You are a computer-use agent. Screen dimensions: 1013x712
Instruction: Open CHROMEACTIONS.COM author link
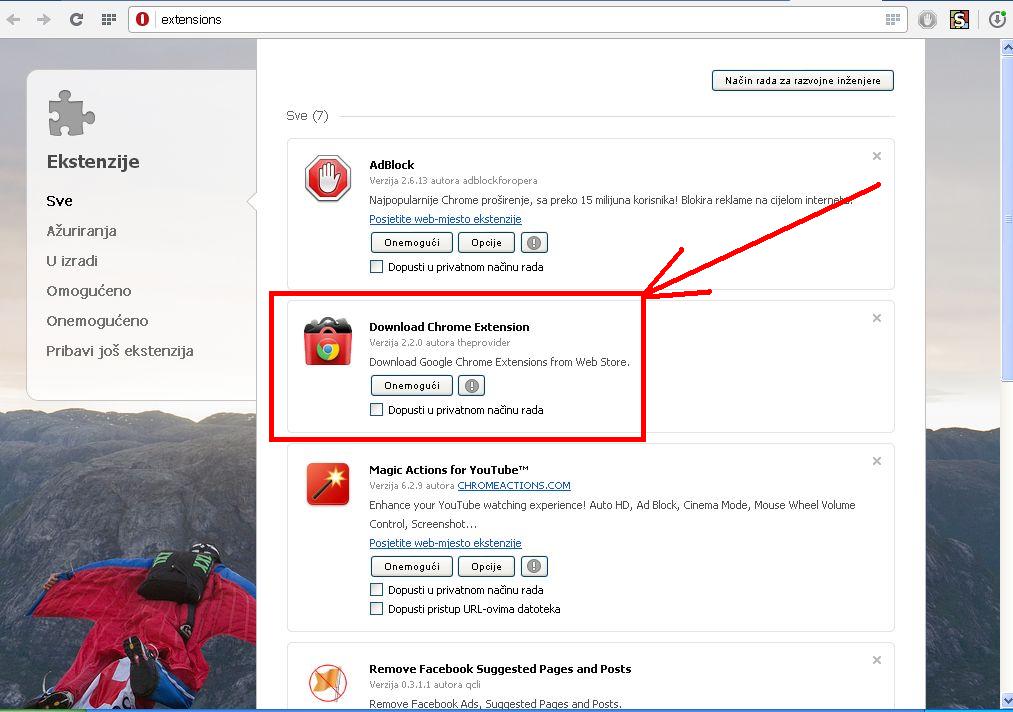click(x=514, y=485)
